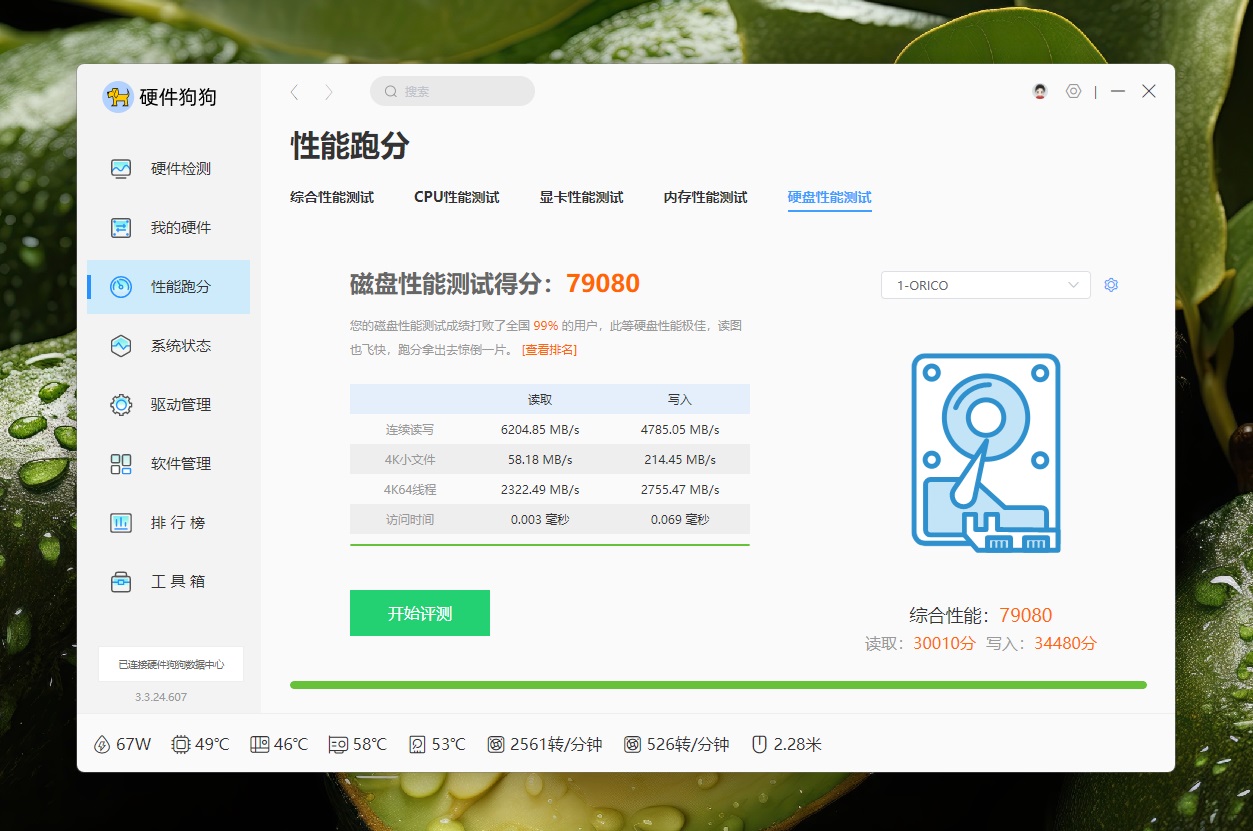
Task: Click 4K write value 214.45 MB/s
Action: (x=680, y=460)
